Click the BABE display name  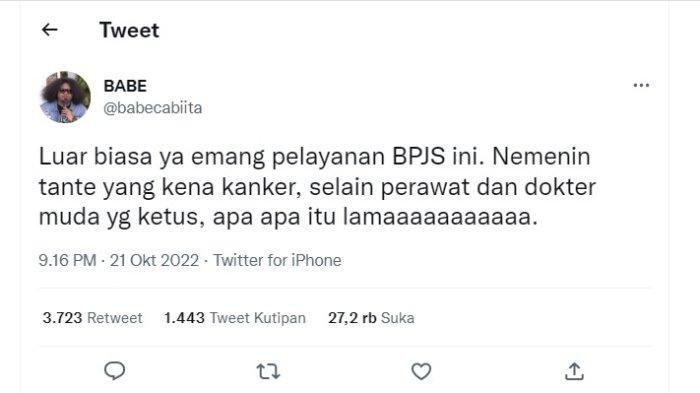(x=125, y=86)
